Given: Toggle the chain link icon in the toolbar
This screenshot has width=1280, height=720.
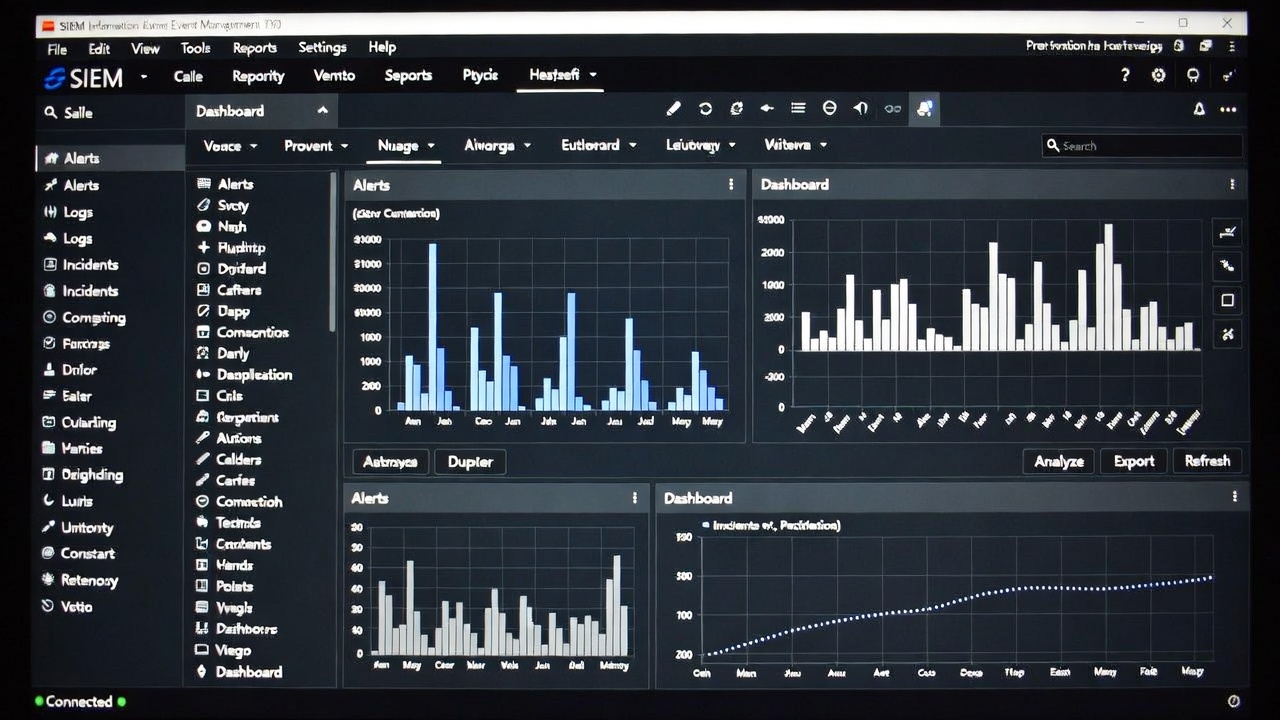Looking at the screenshot, I should coord(892,109).
